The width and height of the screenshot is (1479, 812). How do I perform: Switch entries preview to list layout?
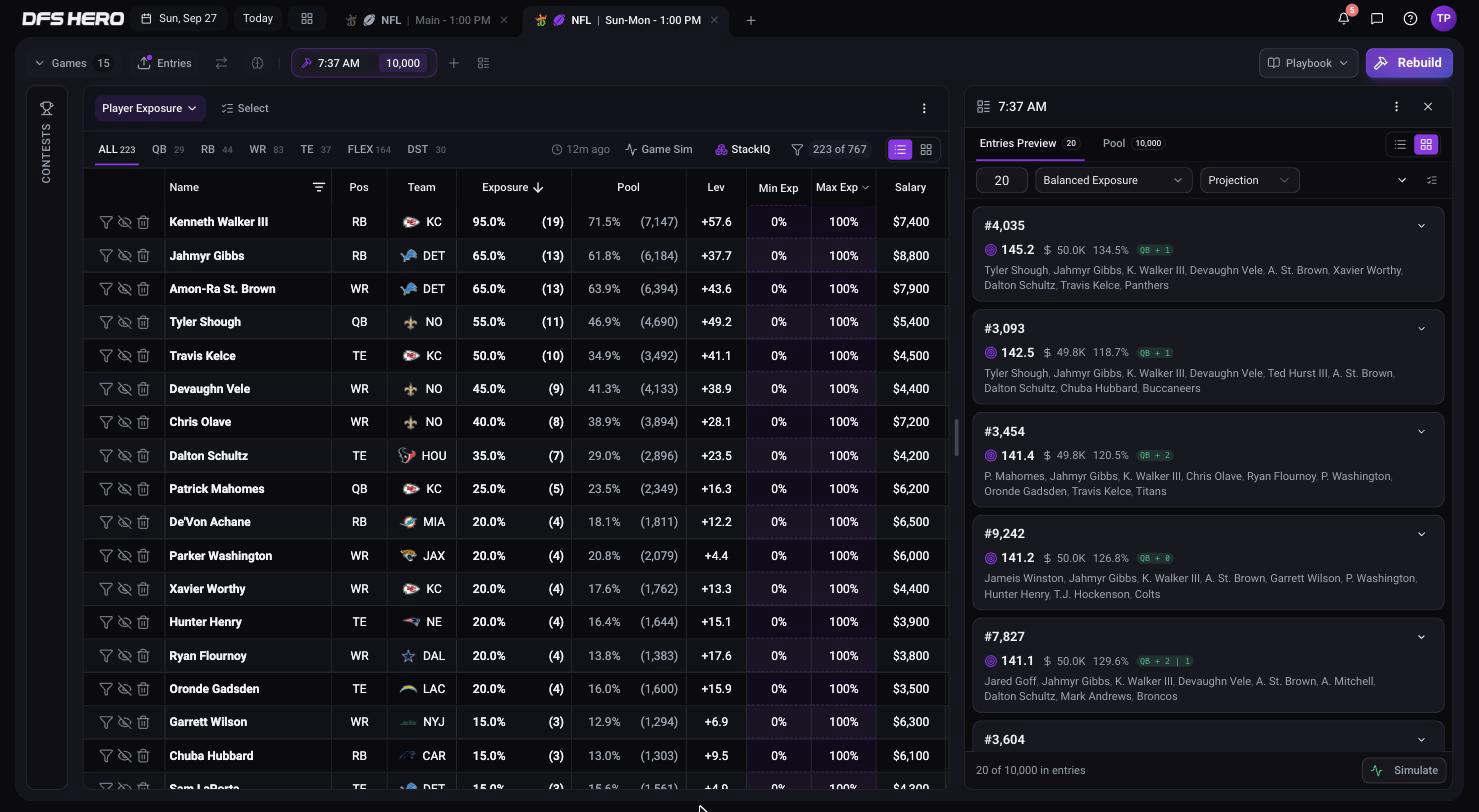(1400, 145)
